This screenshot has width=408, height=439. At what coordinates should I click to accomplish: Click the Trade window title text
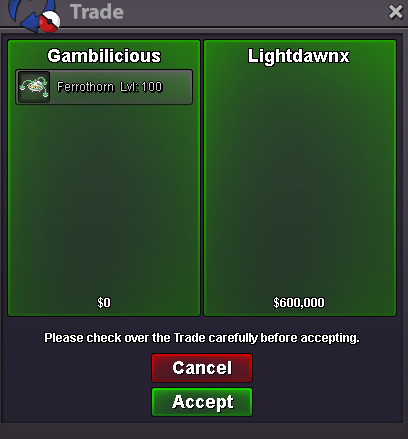click(x=97, y=12)
